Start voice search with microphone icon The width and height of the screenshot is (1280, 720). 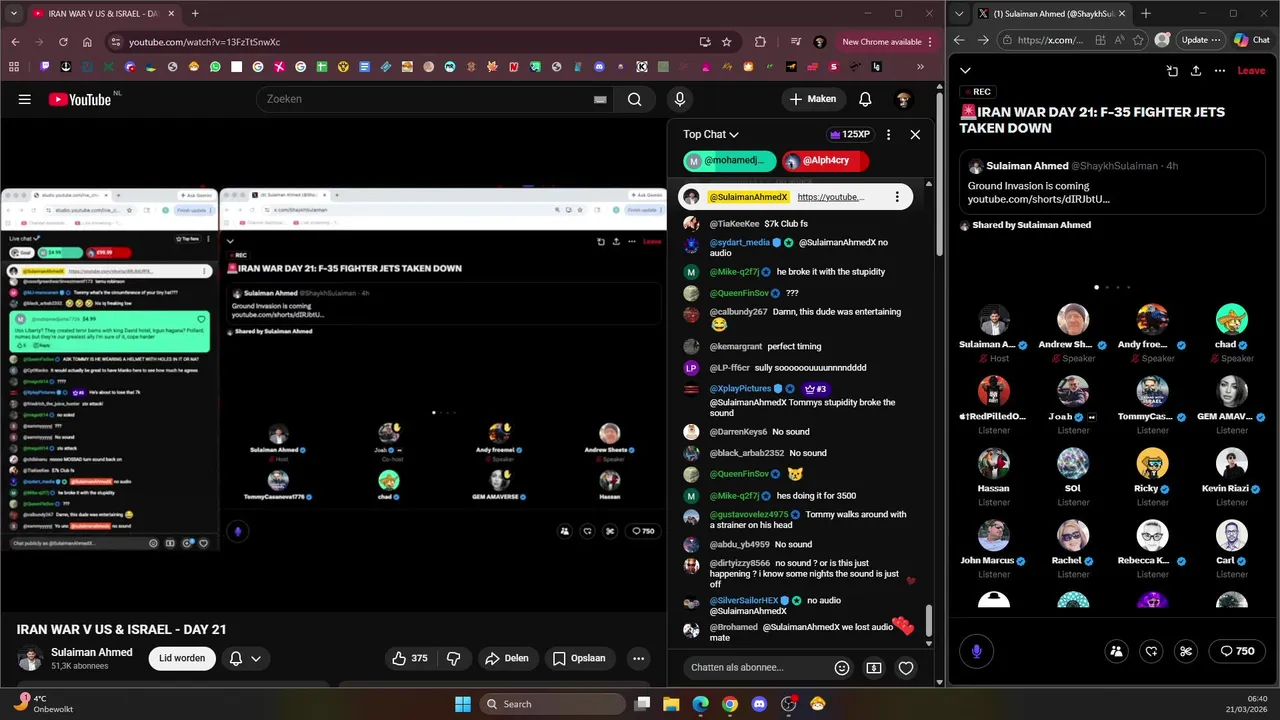click(680, 99)
